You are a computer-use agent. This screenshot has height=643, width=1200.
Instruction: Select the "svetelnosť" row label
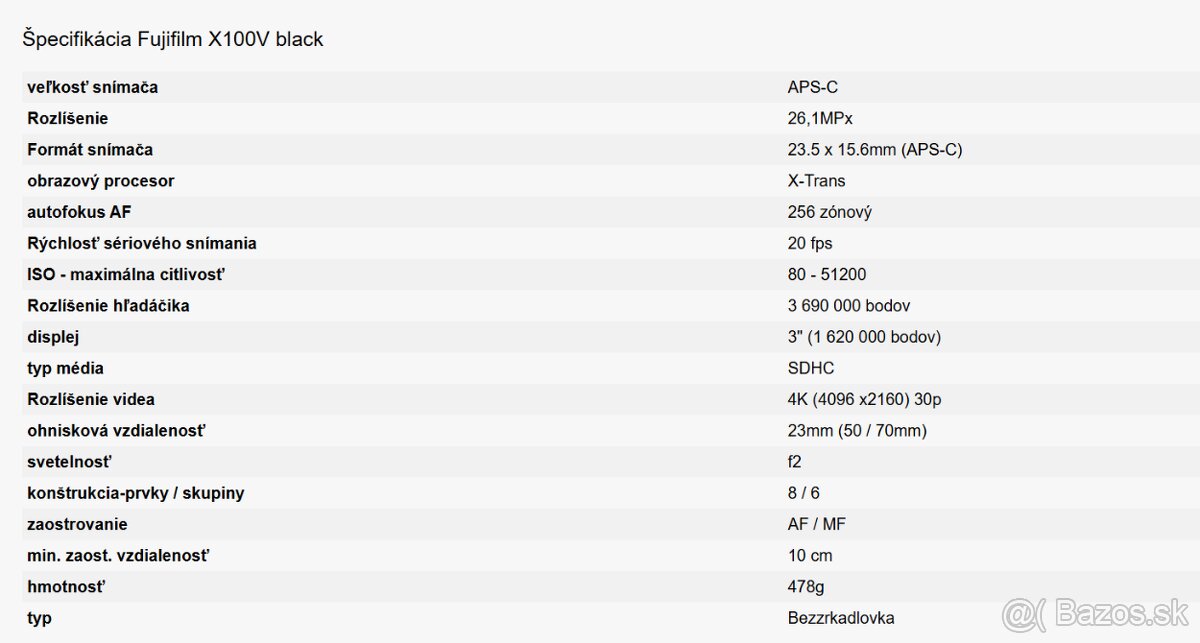click(x=69, y=462)
